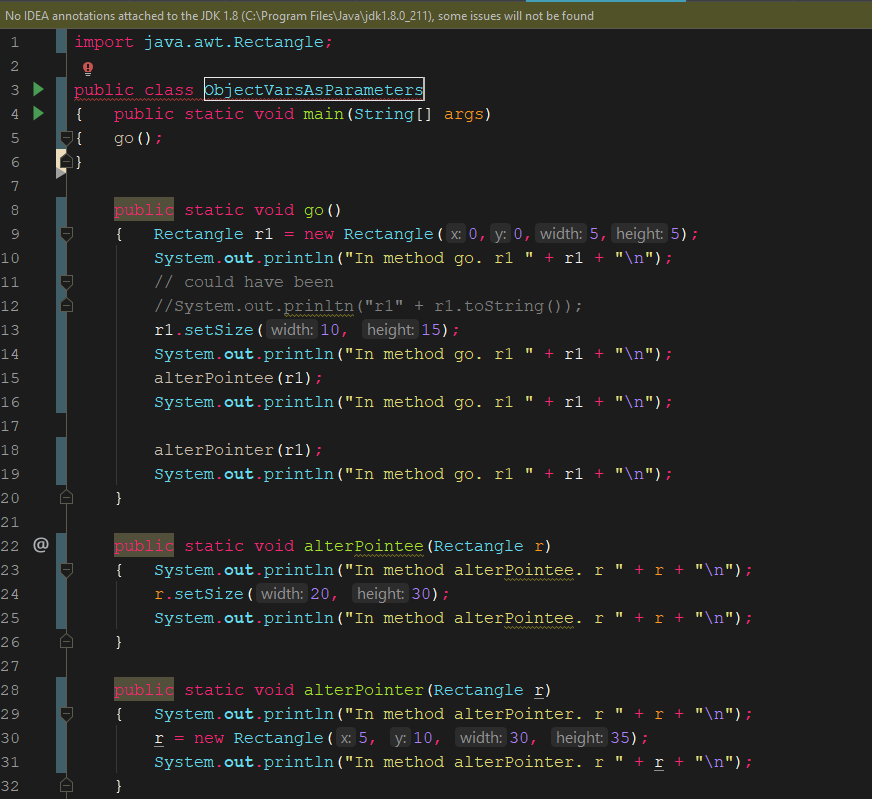The width and height of the screenshot is (872, 799).
Task: Click 'new Rectangle' on line 30
Action: 259,738
